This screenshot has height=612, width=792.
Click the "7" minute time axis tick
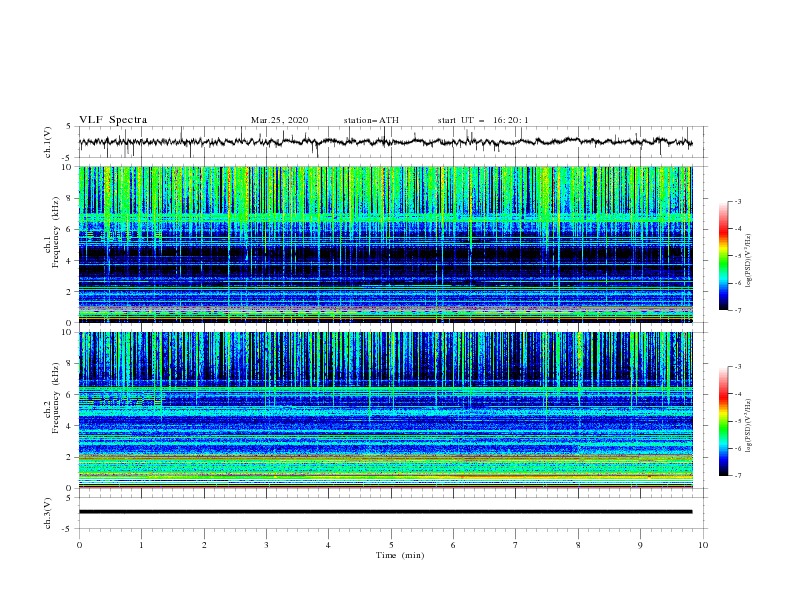click(x=515, y=545)
